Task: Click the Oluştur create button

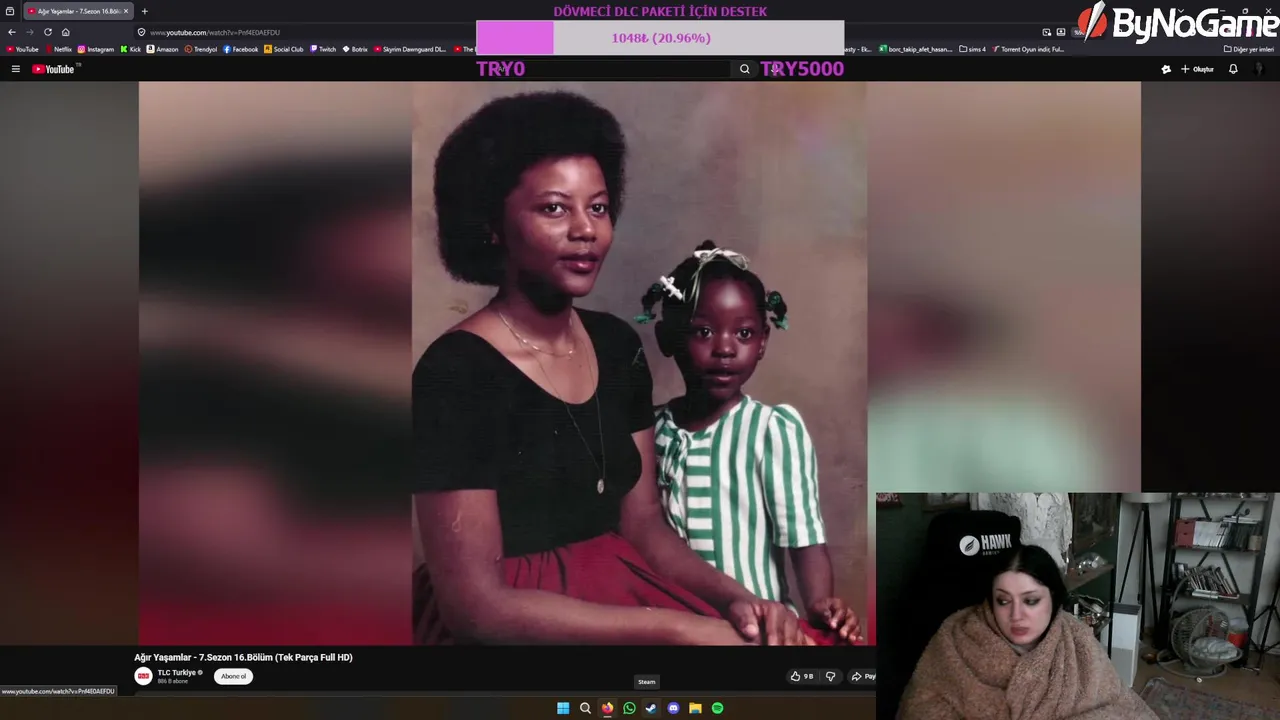Action: point(1197,69)
